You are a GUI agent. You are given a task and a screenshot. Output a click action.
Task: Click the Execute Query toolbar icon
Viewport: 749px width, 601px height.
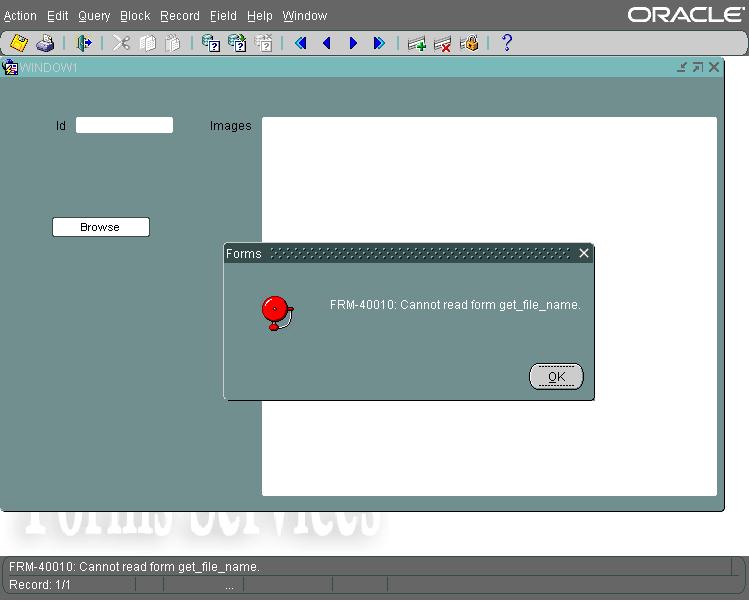pos(237,43)
